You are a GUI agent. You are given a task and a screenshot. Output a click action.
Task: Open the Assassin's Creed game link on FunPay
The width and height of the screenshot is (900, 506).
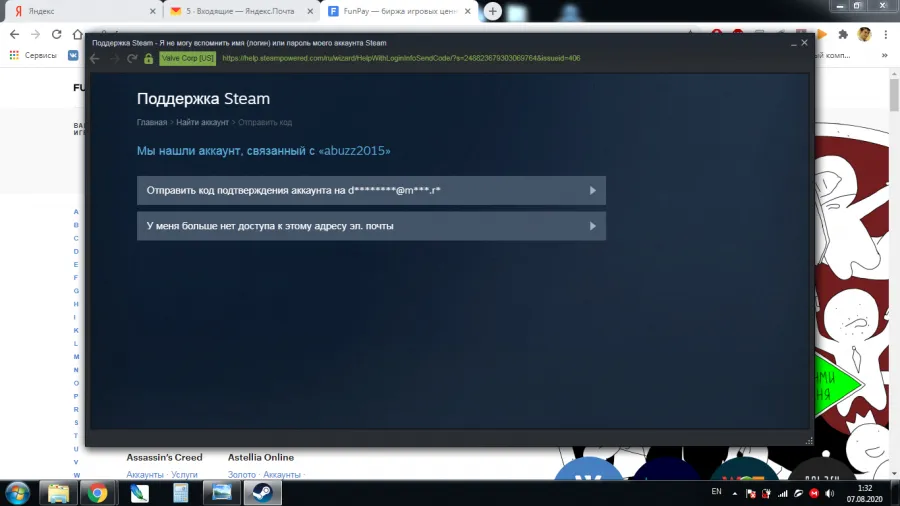tap(164, 457)
